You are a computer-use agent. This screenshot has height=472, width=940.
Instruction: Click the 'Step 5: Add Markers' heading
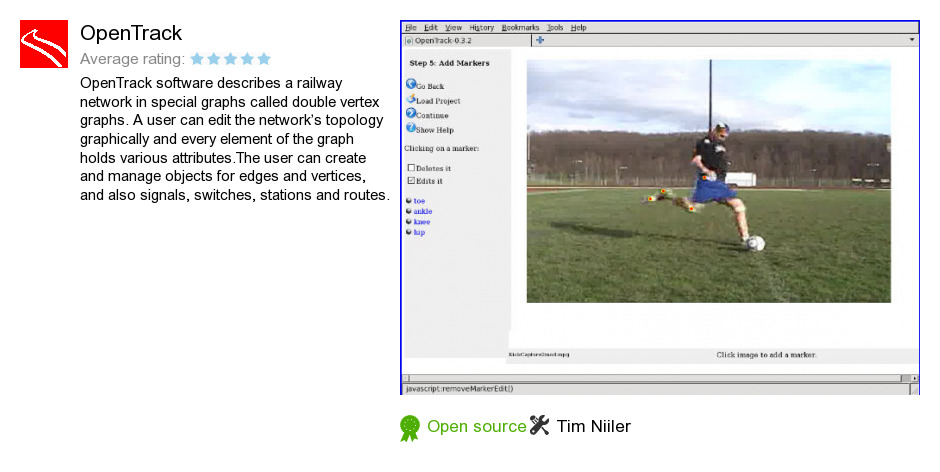[x=449, y=63]
